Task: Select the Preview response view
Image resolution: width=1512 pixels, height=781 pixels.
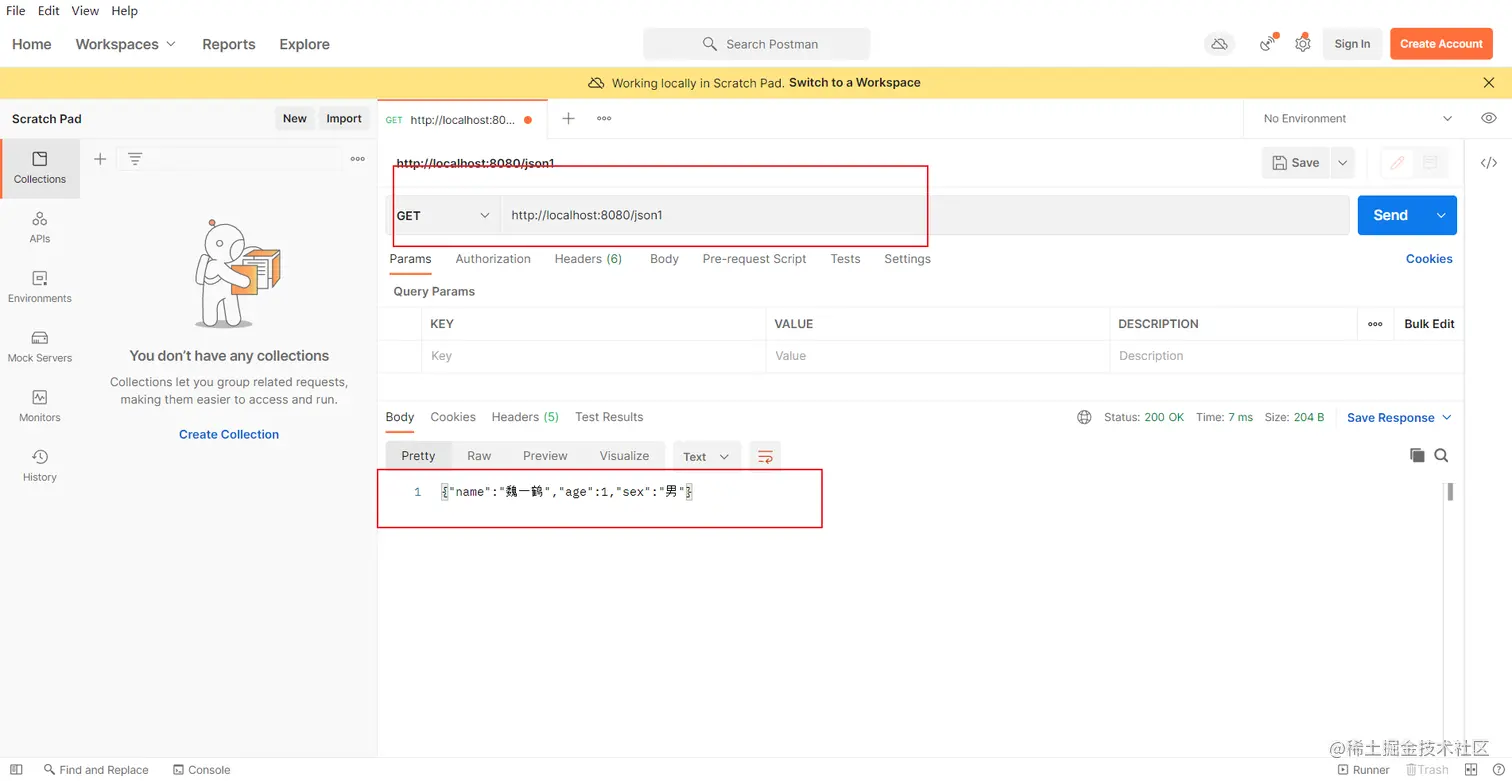Action: (545, 456)
